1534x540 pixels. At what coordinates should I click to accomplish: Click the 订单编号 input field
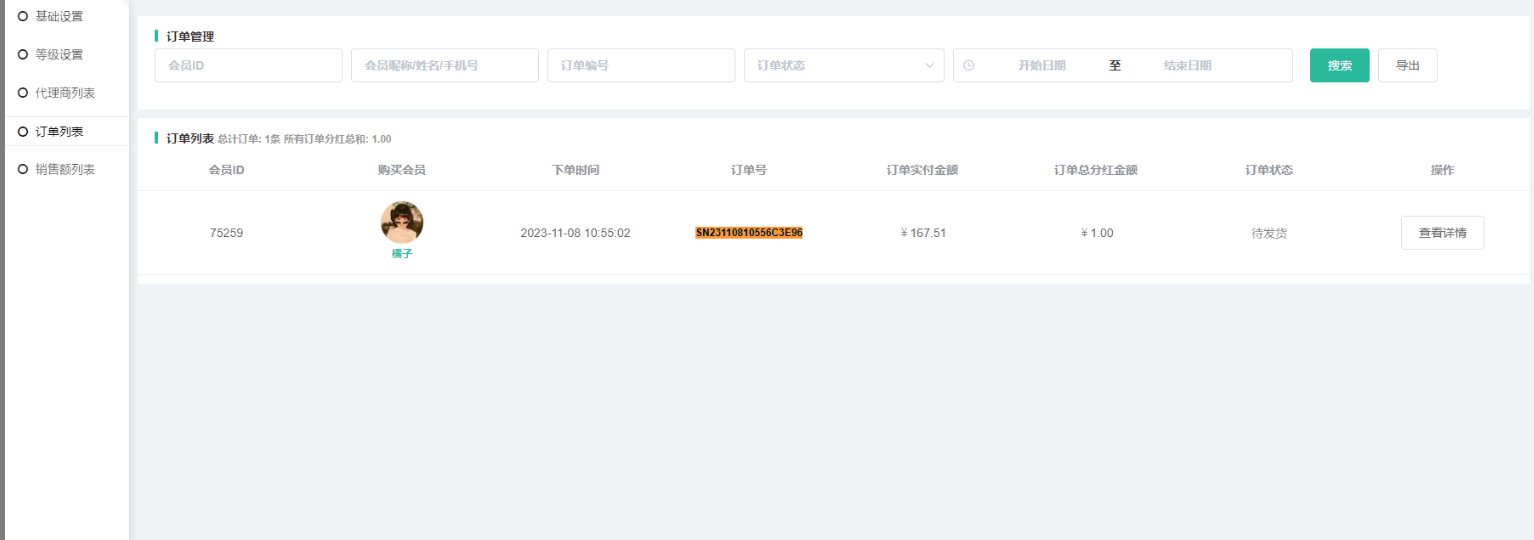[641, 66]
